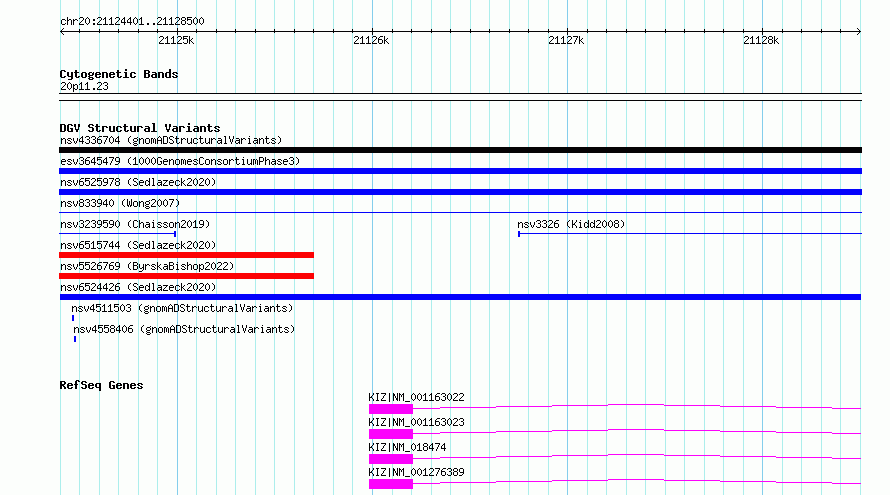Screen dimensions: 890x495
Task: Click the black nsv4336704 variant bar
Action: click(460, 150)
